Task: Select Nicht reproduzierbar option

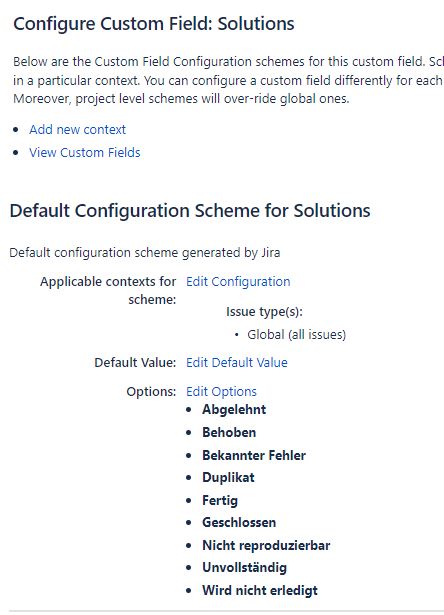Action: point(266,545)
